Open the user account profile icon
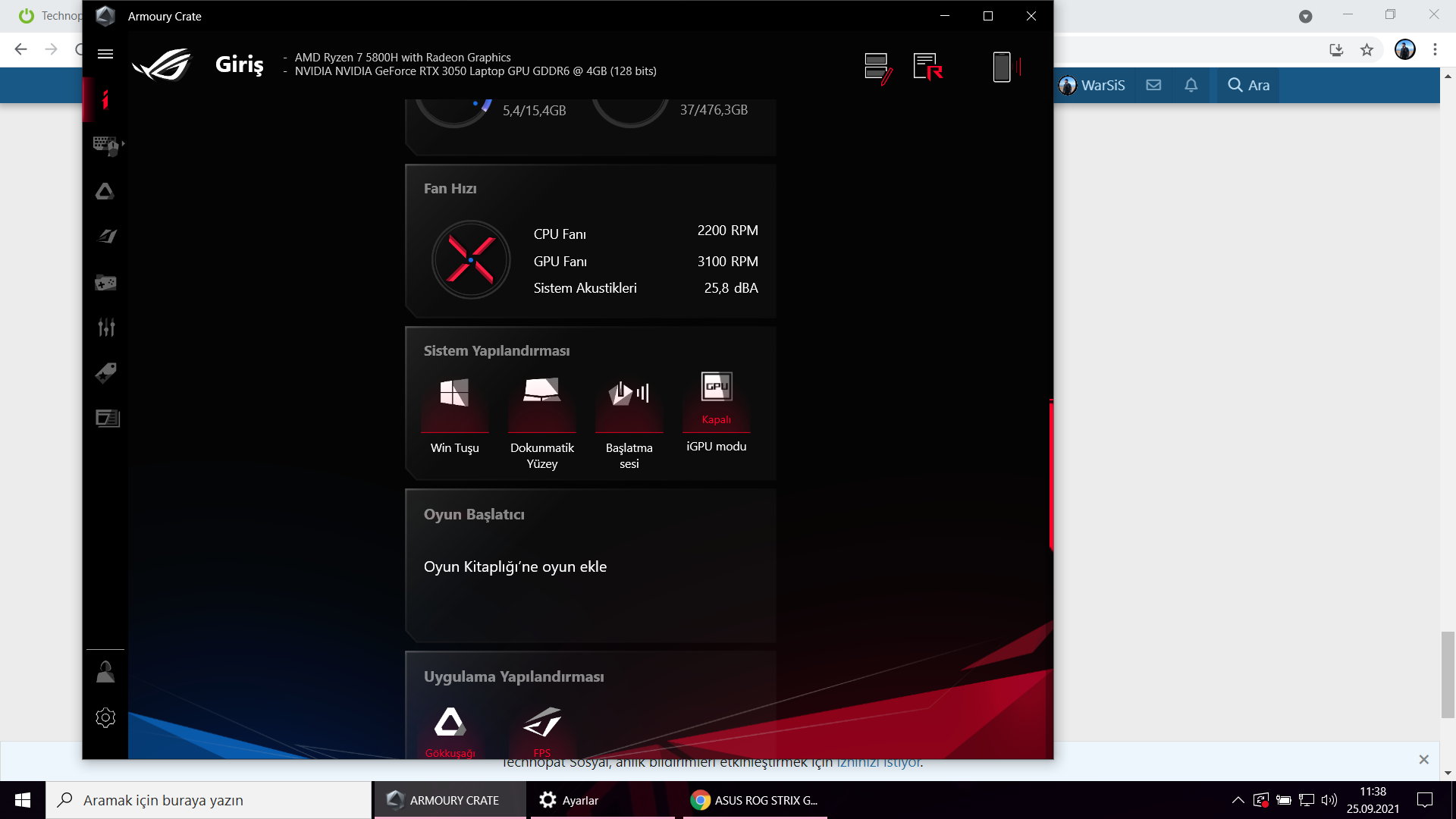This screenshot has height=819, width=1456. (105, 672)
